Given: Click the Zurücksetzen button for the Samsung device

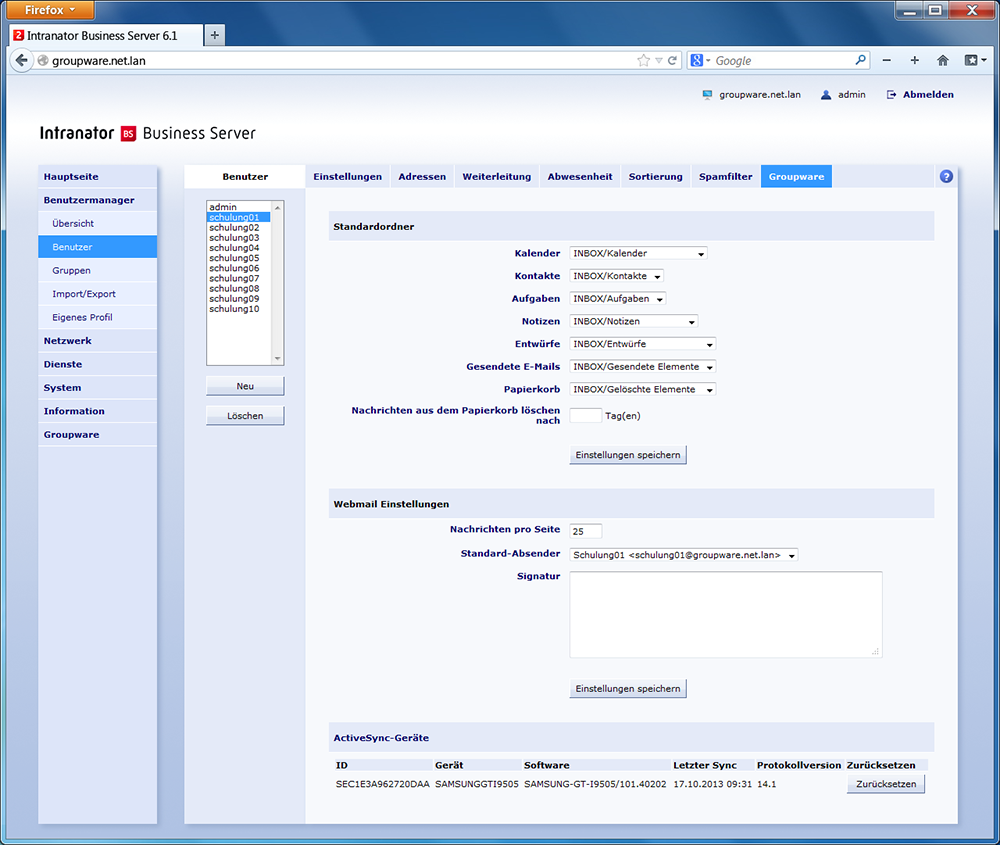Looking at the screenshot, I should click(885, 785).
